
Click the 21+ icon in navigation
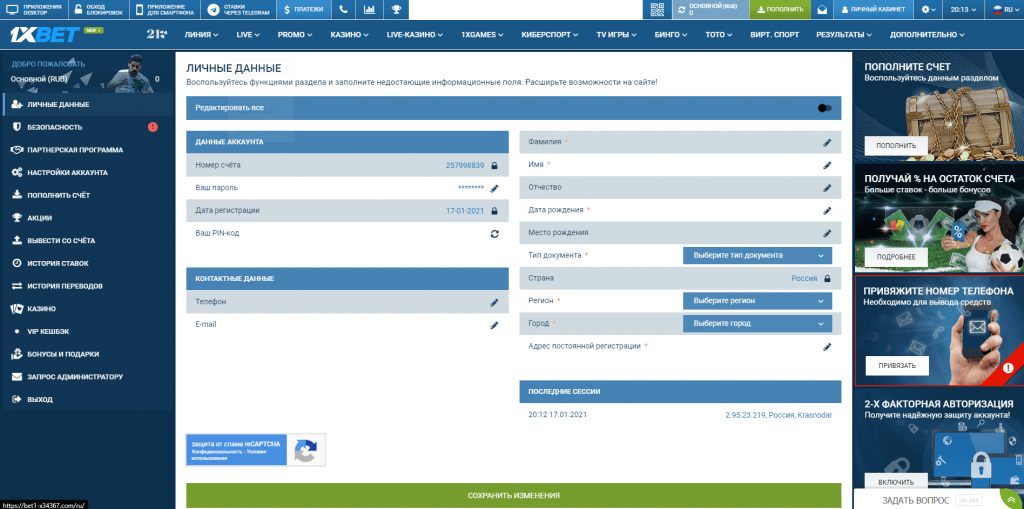(157, 34)
